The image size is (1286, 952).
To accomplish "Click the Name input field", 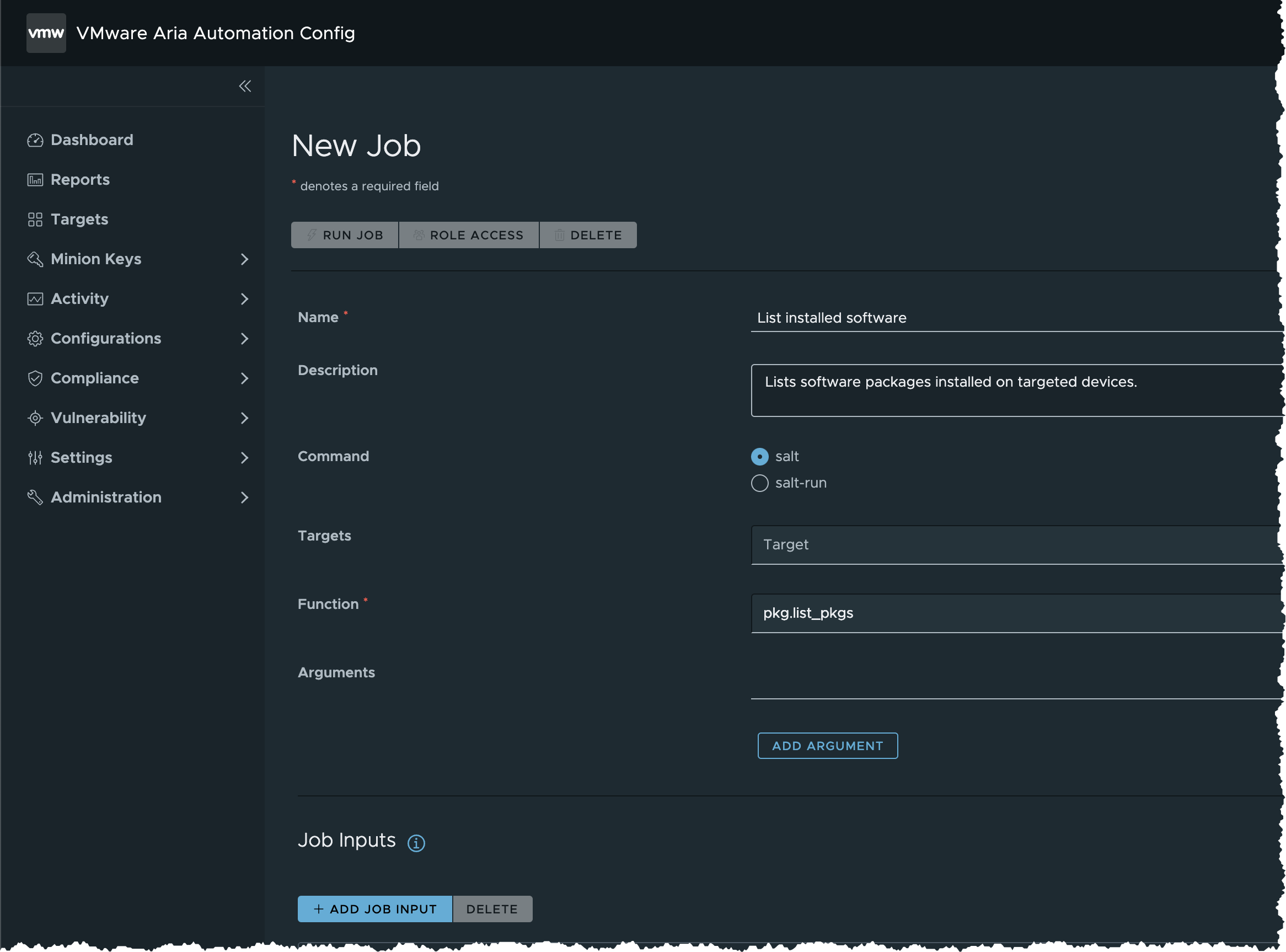I will pos(1017,318).
